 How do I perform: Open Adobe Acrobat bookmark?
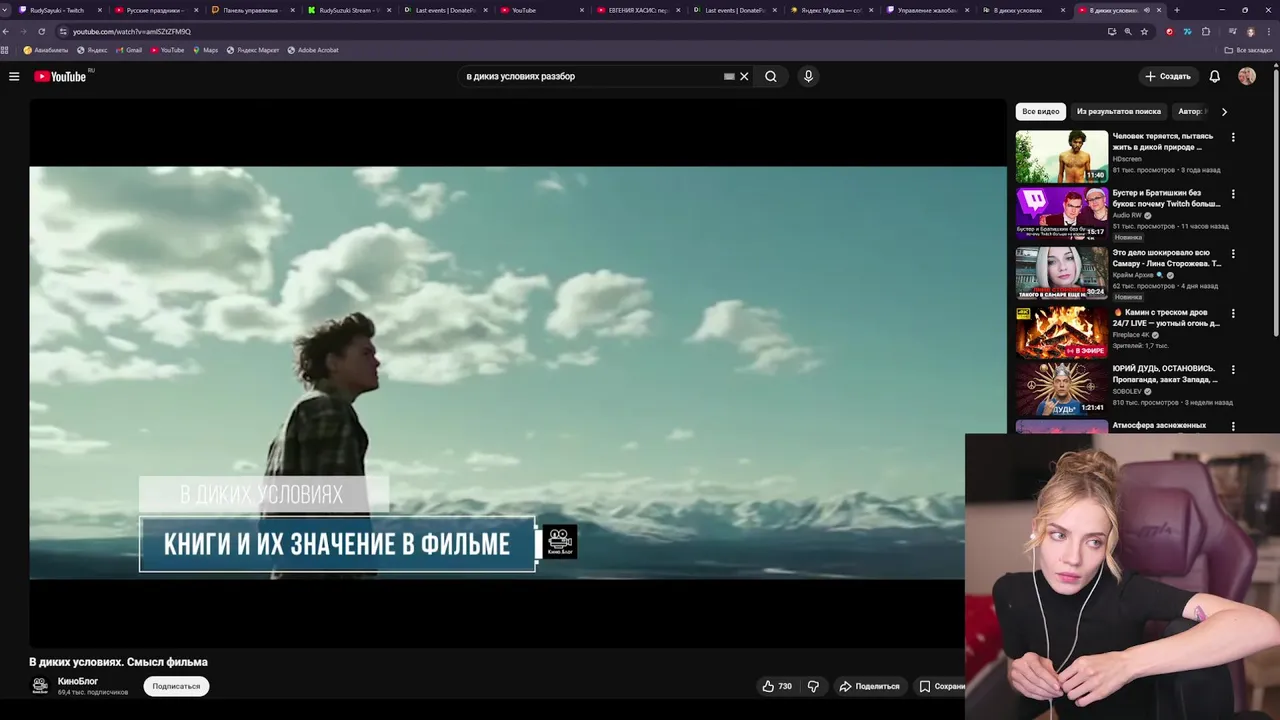point(313,50)
